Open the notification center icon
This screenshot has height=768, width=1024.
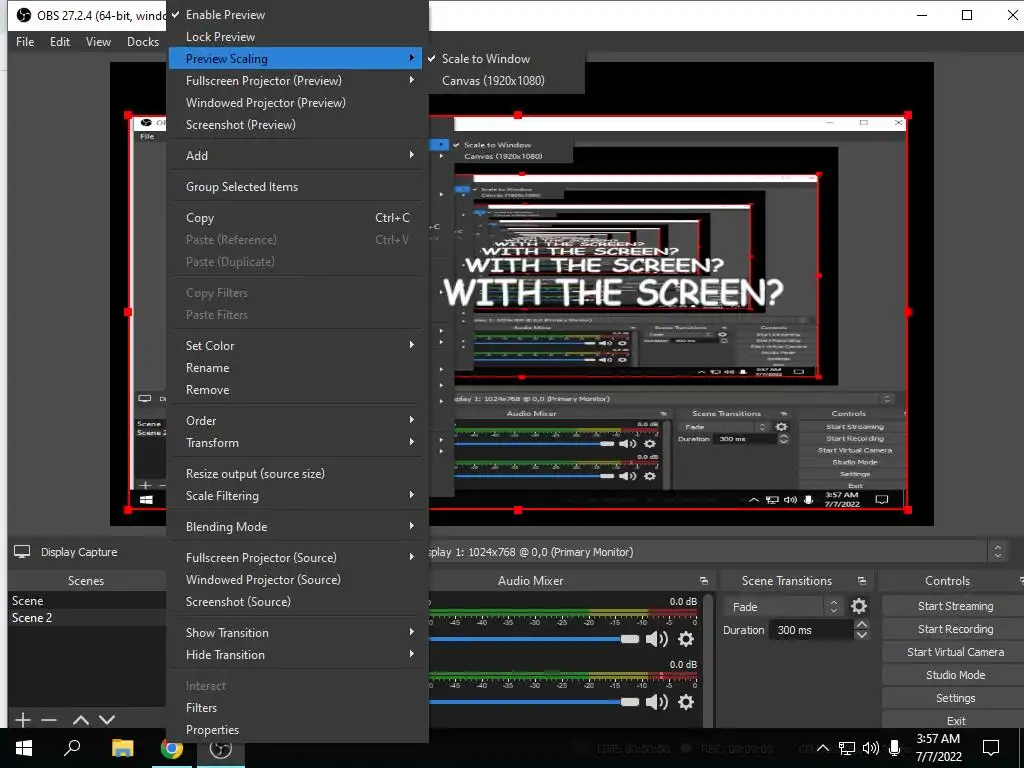pyautogui.click(x=991, y=748)
